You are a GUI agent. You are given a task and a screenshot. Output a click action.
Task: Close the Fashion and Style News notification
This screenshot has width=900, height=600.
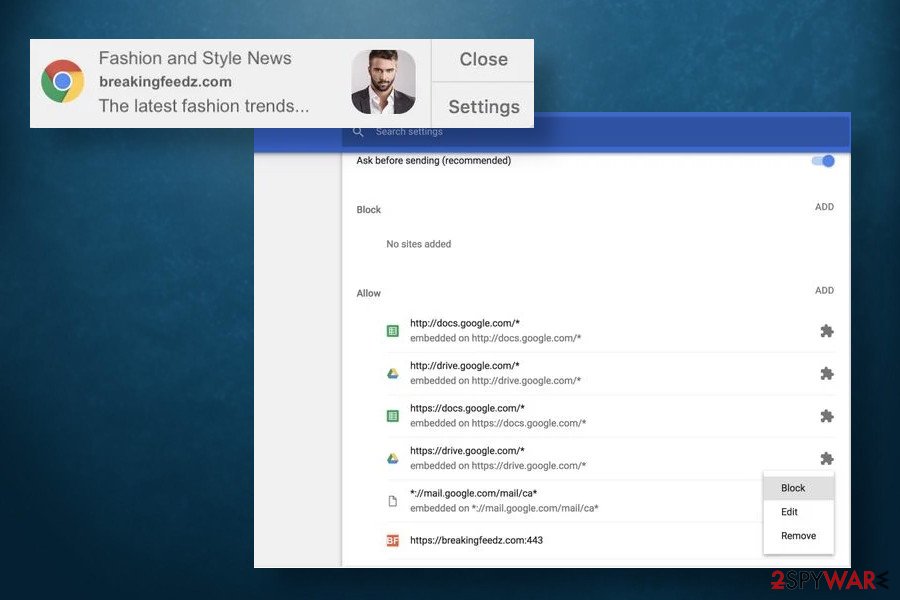coord(483,60)
